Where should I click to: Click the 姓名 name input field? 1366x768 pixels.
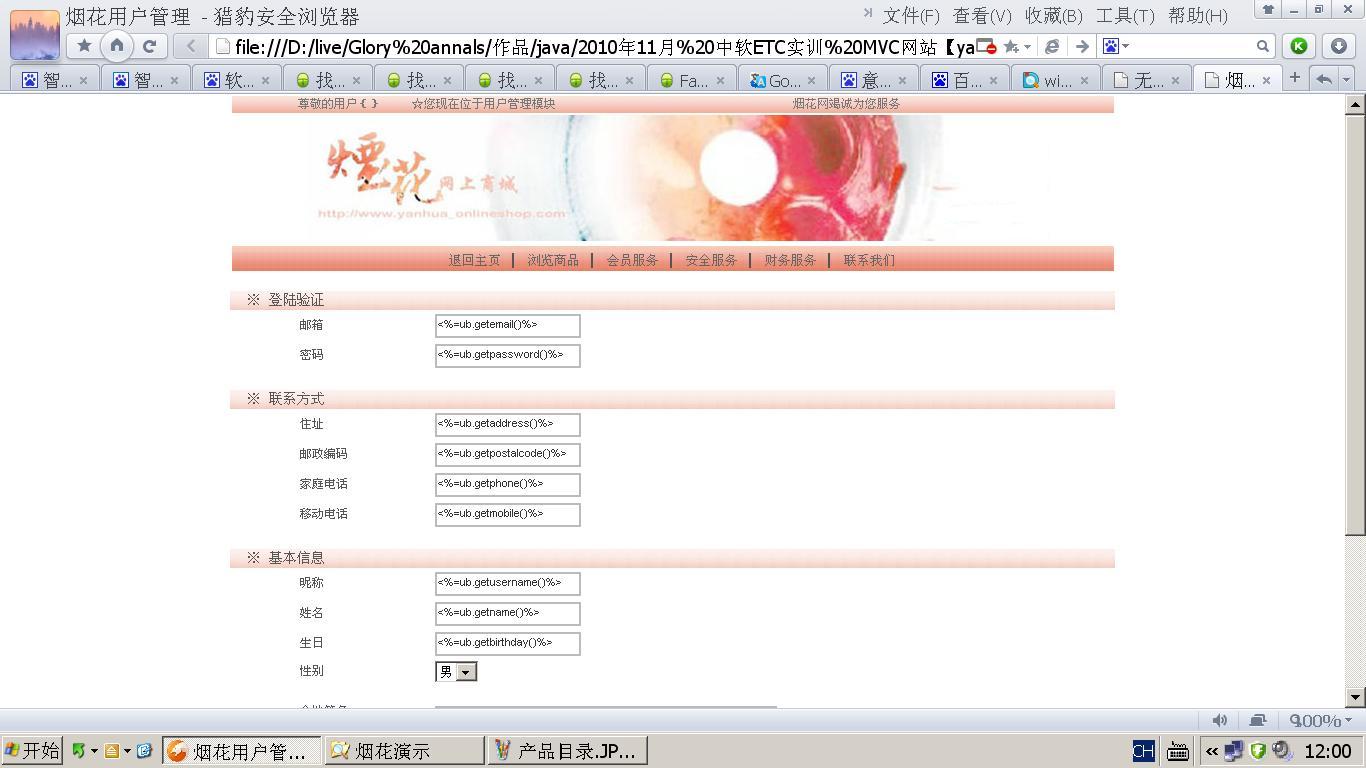click(507, 614)
